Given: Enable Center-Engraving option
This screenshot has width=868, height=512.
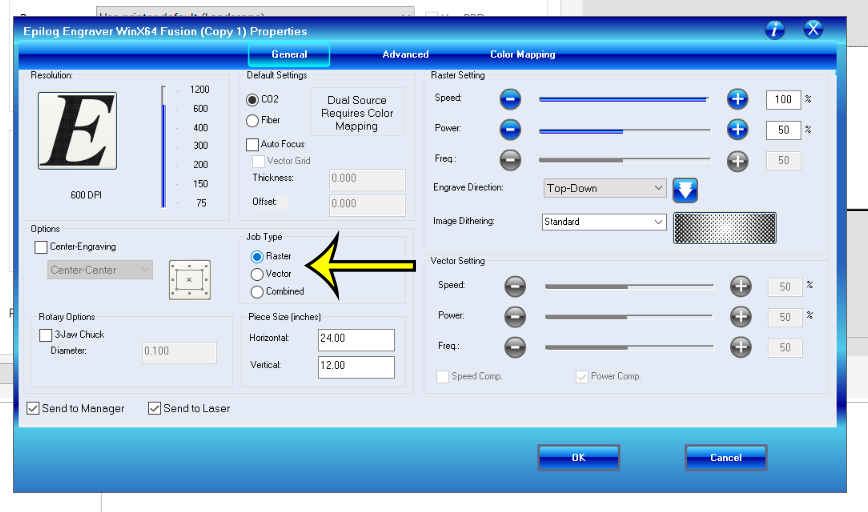Looking at the screenshot, I should (41, 247).
